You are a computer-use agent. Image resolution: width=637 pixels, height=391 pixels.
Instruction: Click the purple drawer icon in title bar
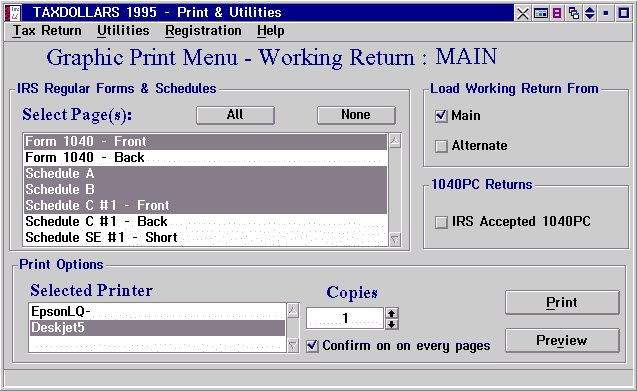(557, 13)
